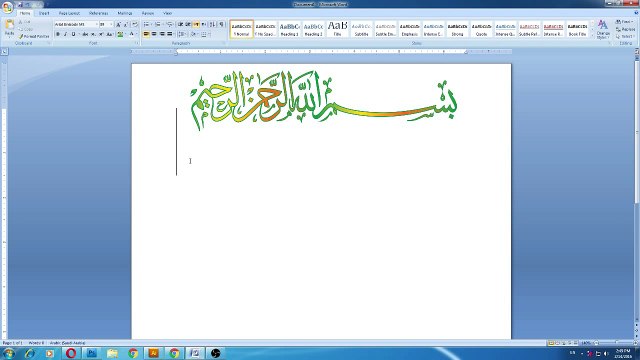Image resolution: width=640 pixels, height=360 pixels.
Task: Open the Word Help icon
Action: 636,13
